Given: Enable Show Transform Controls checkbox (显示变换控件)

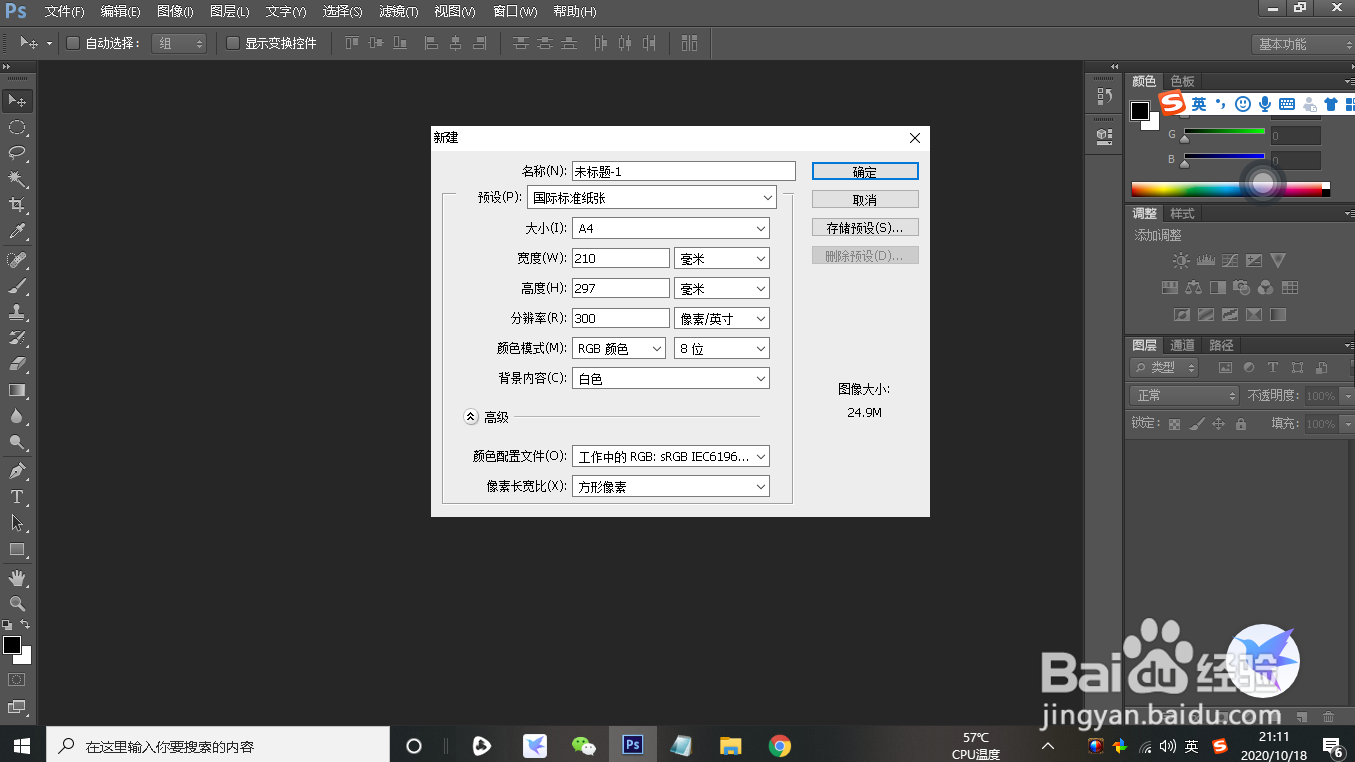Looking at the screenshot, I should (233, 43).
